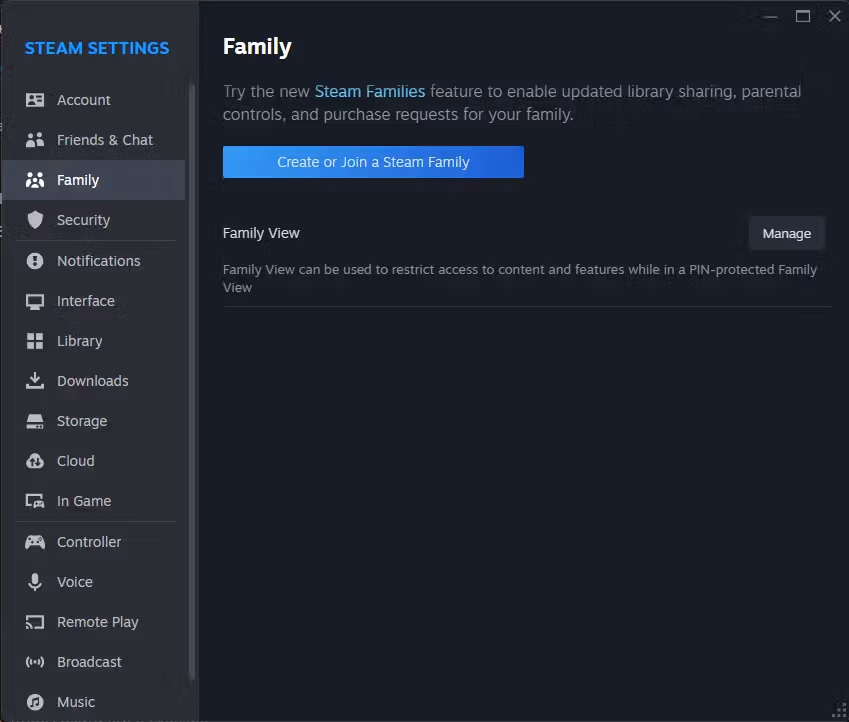849x722 pixels.
Task: Manage Family View settings
Action: 786,233
